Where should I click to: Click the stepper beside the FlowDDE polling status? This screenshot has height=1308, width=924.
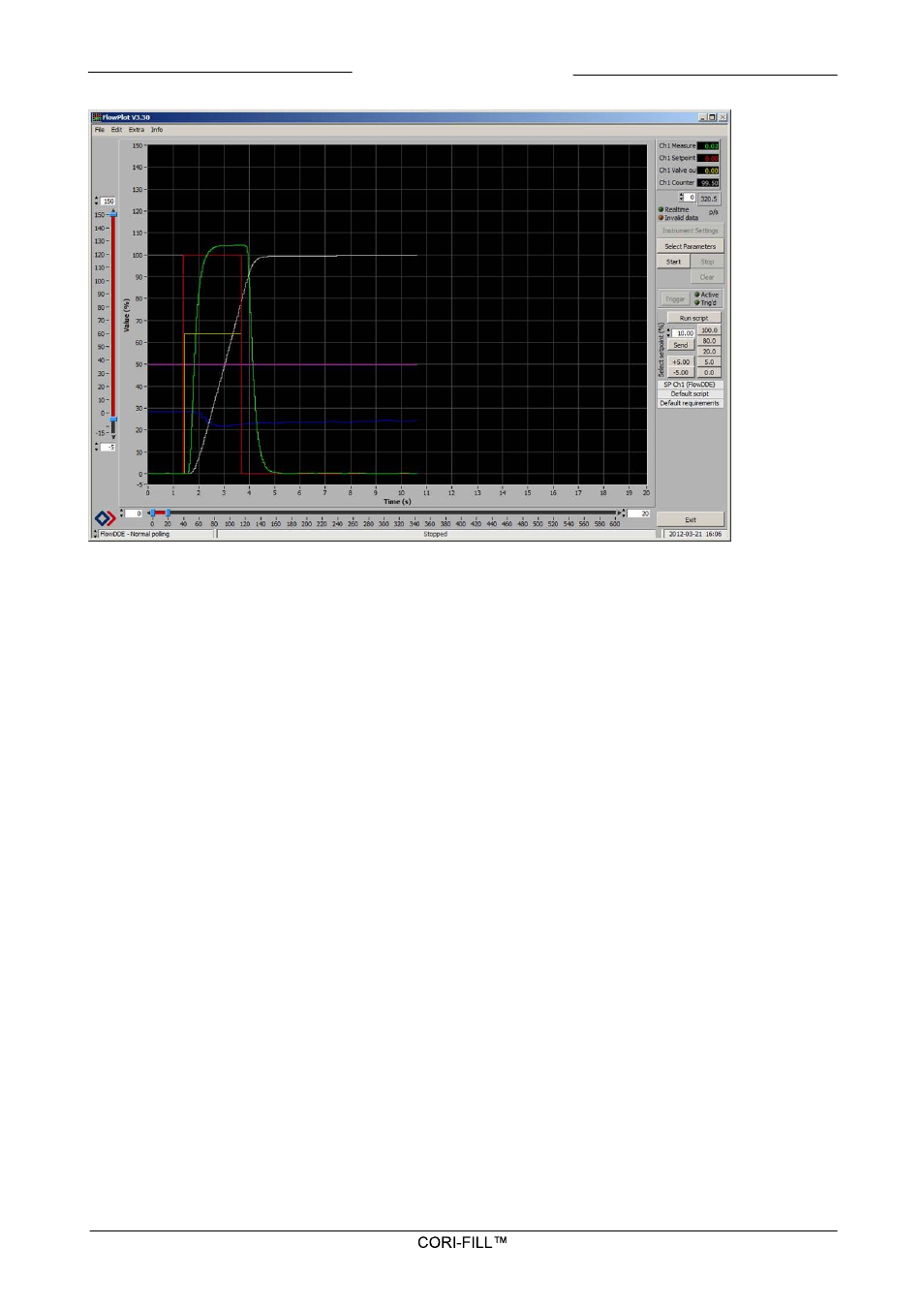(95, 534)
